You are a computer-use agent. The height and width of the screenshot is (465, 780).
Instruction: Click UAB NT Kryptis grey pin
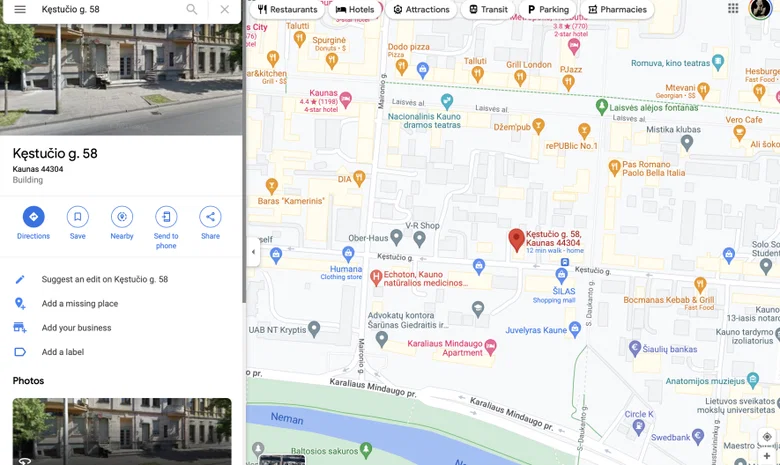click(x=314, y=329)
